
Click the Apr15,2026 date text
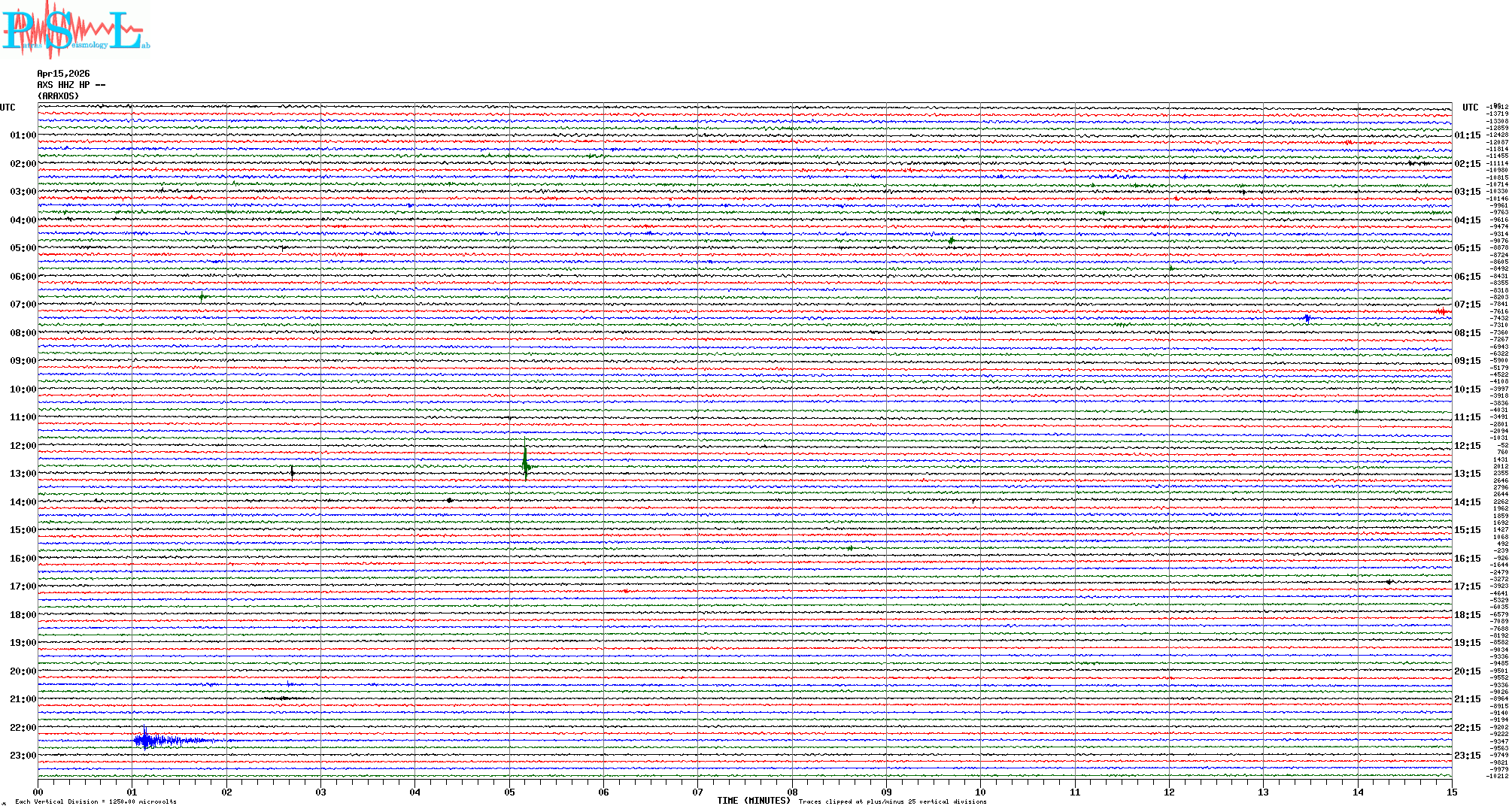63,74
